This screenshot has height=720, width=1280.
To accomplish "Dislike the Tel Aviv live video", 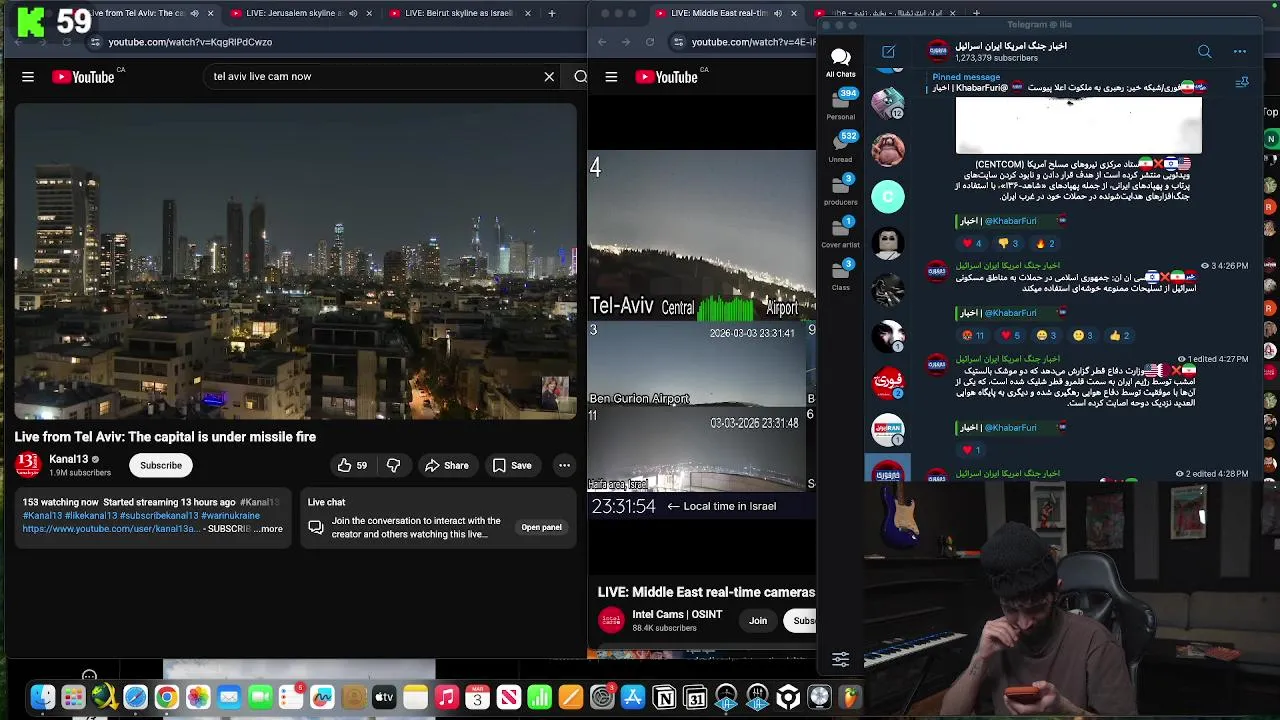I will pyautogui.click(x=394, y=465).
